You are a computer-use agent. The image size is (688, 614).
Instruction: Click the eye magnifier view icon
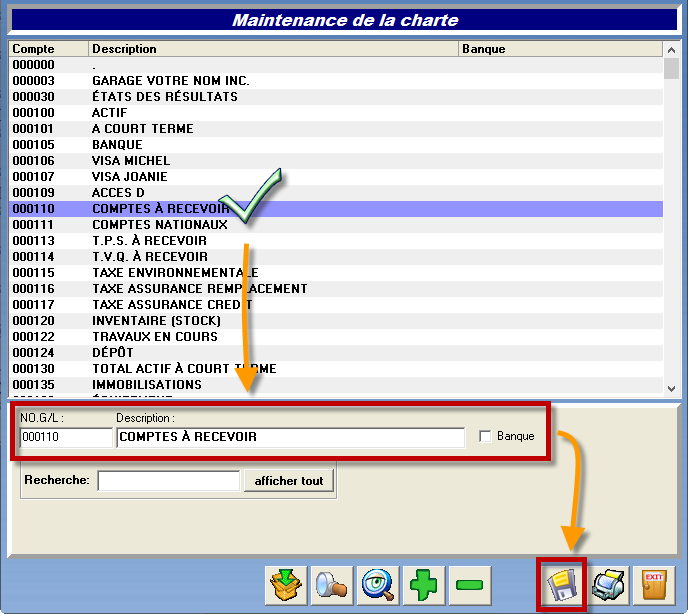click(378, 585)
